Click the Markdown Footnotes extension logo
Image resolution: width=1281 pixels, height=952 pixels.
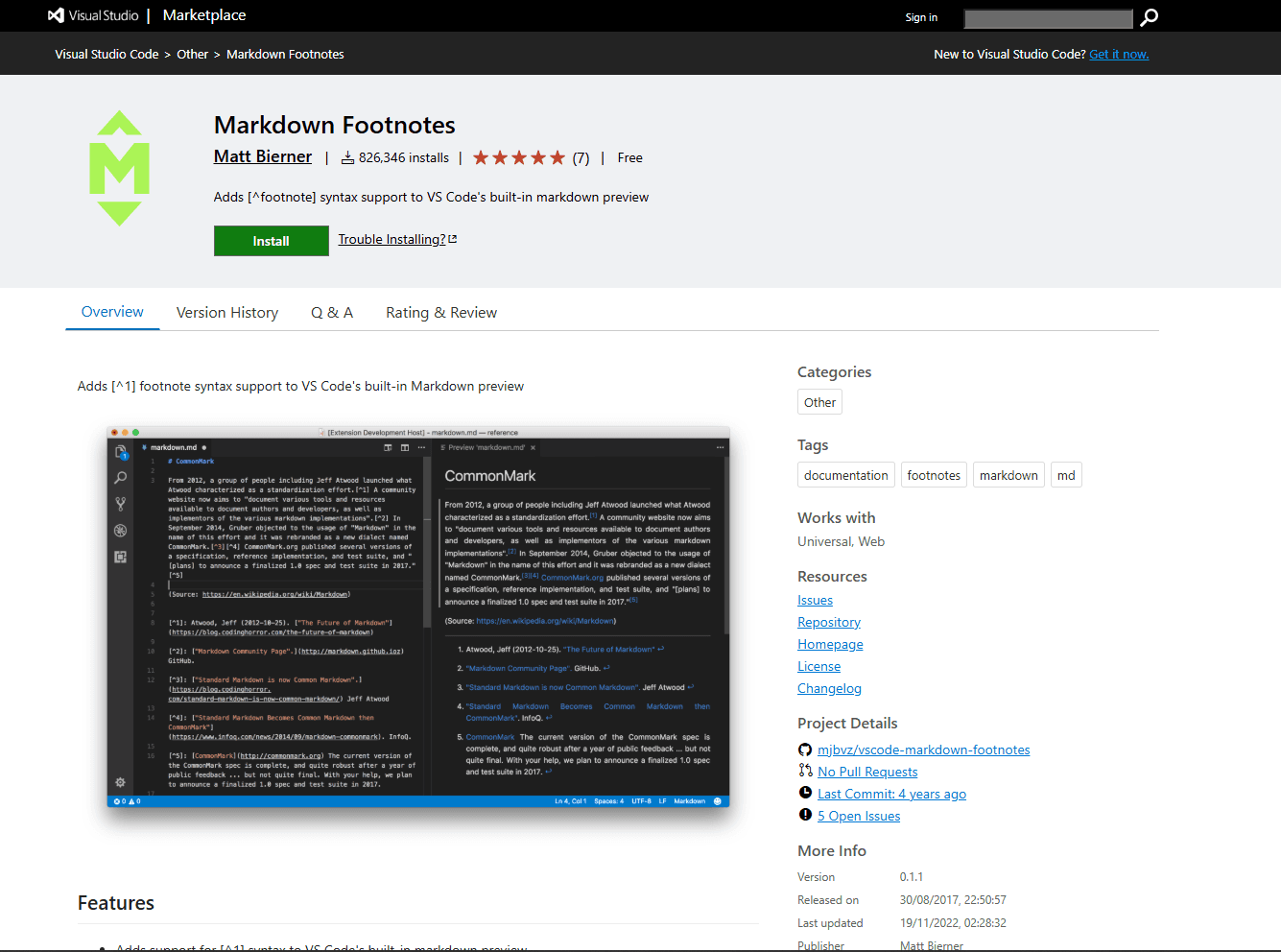click(x=120, y=168)
